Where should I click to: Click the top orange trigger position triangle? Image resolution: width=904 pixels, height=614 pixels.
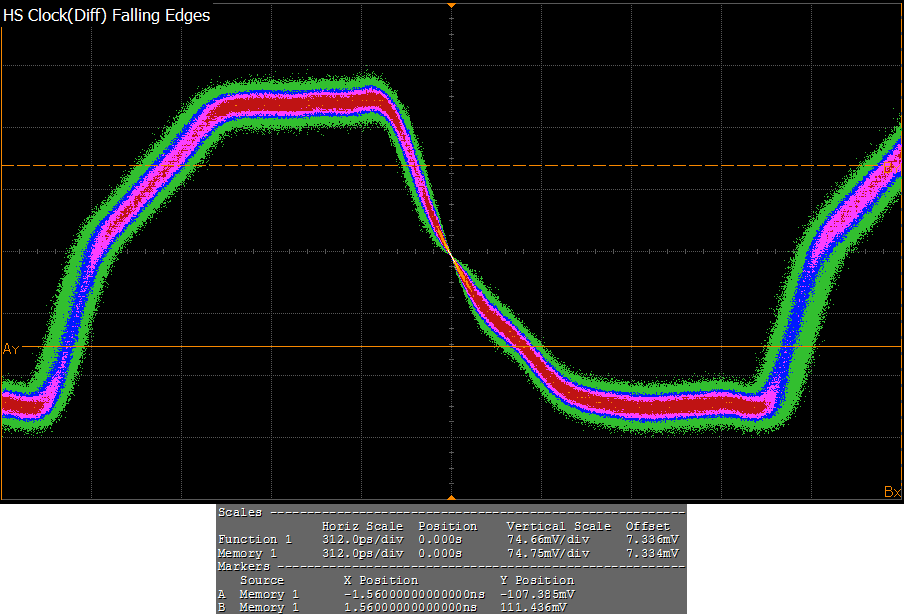[451, 6]
